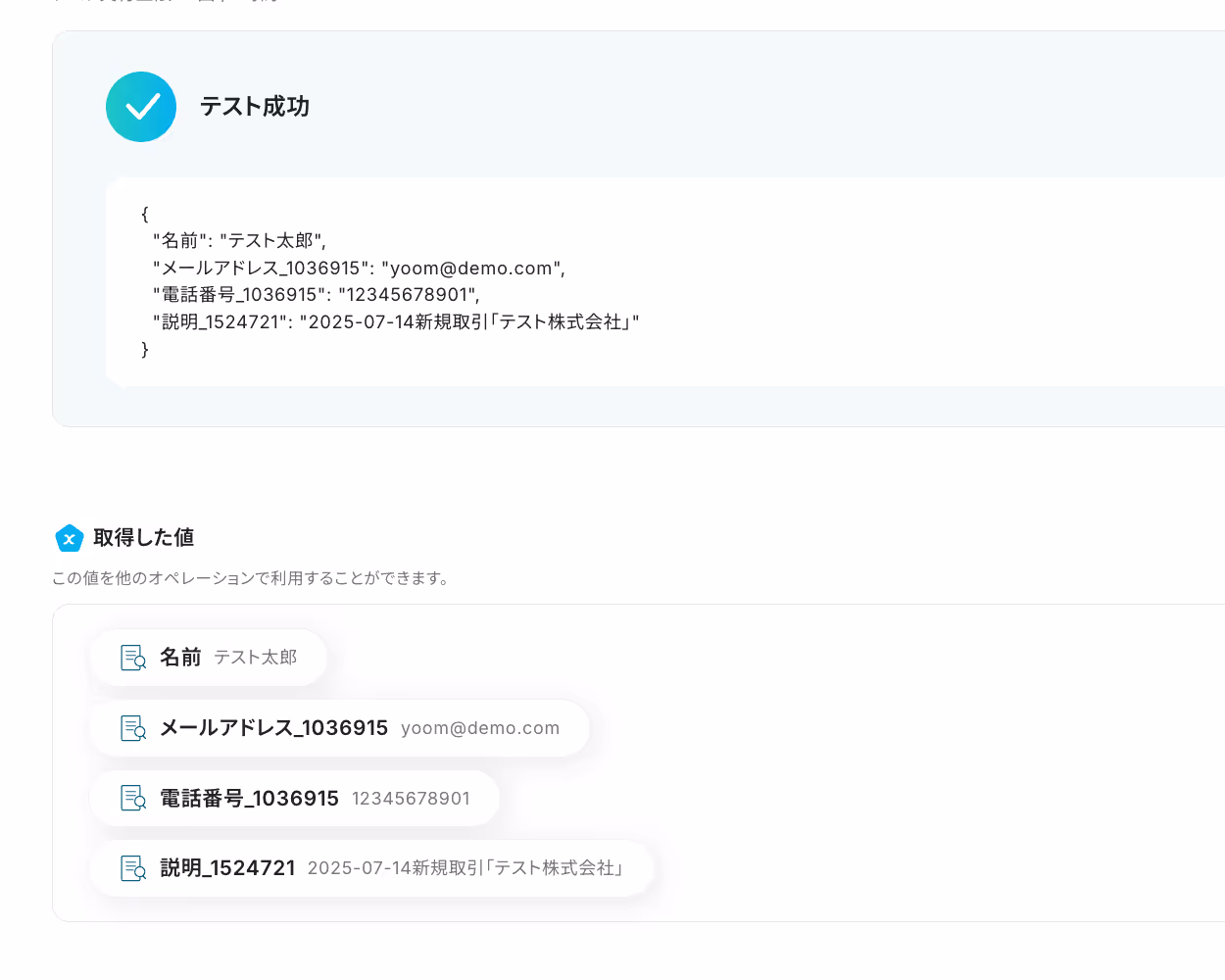Click the document icon beside 説明_1524721
The width and height of the screenshot is (1225, 980).
click(133, 868)
